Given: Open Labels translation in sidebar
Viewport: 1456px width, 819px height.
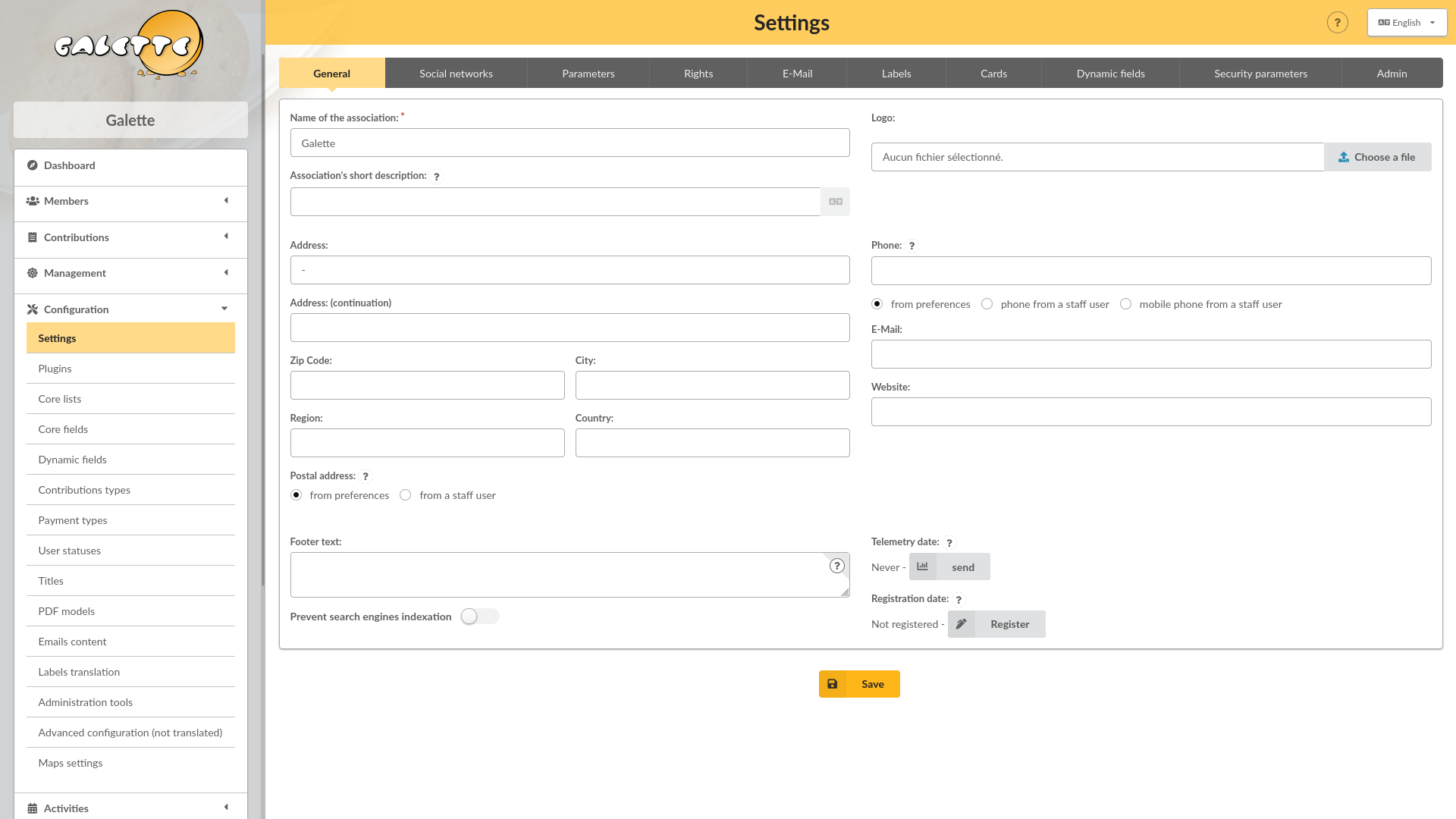Looking at the screenshot, I should [130, 672].
